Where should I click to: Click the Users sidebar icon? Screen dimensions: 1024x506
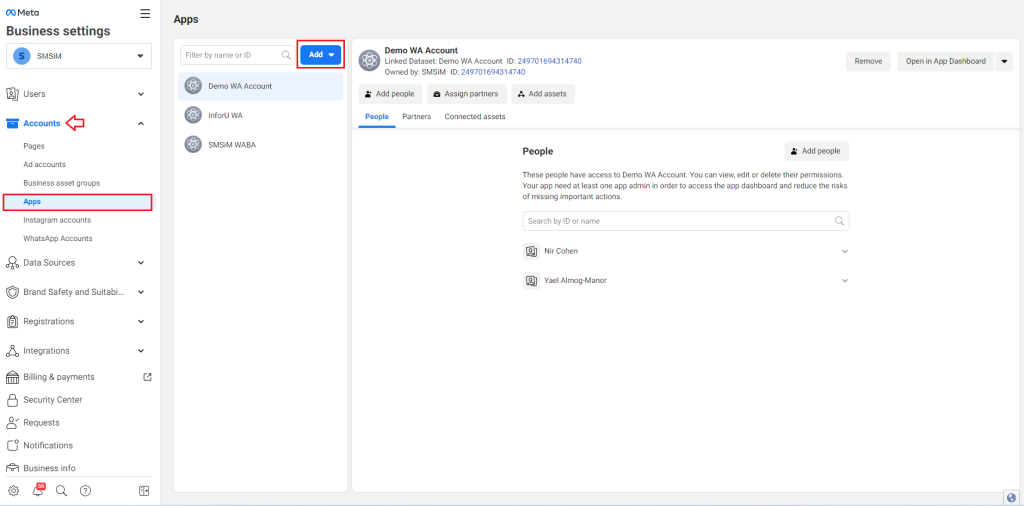coord(12,94)
